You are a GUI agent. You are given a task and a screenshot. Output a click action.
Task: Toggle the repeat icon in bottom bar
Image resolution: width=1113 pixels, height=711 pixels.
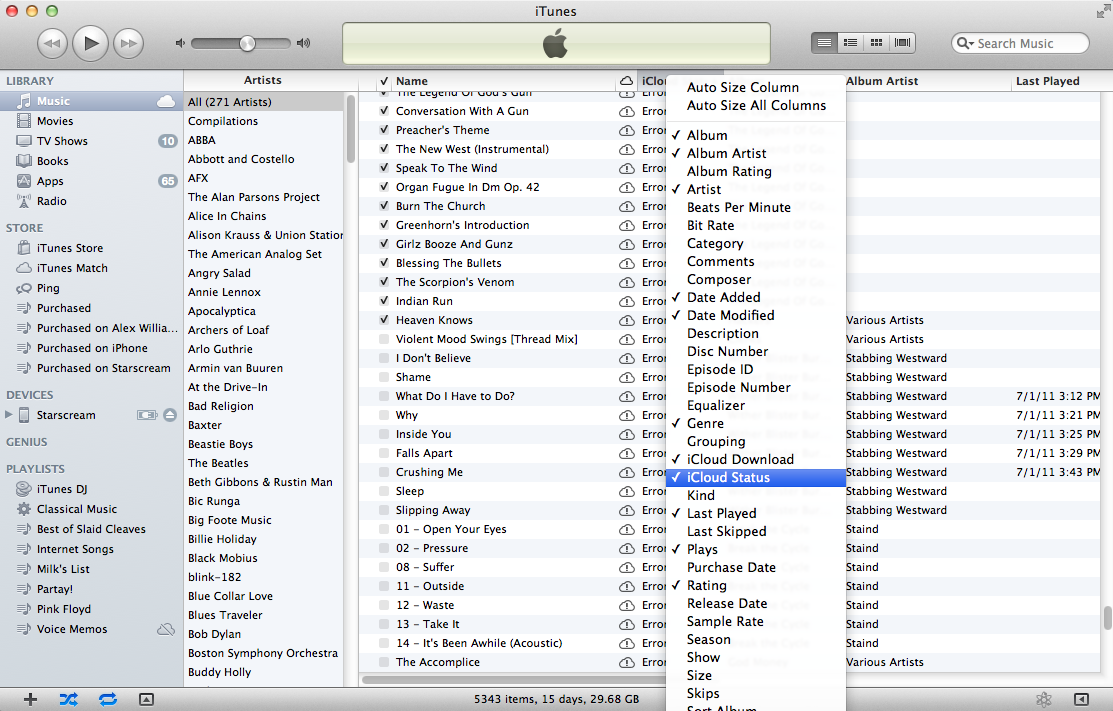(108, 699)
